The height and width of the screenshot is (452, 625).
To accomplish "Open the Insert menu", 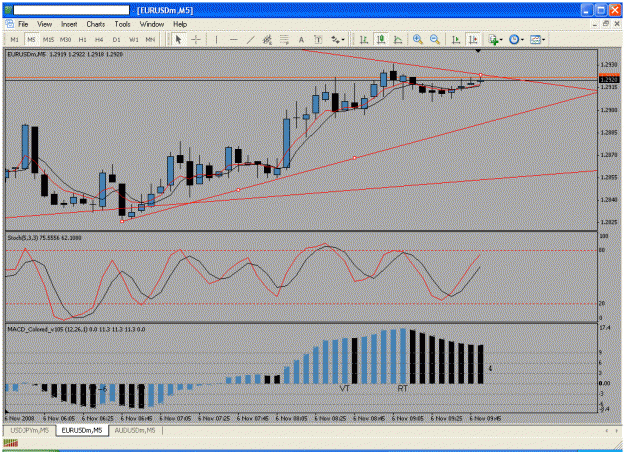I will [x=69, y=24].
